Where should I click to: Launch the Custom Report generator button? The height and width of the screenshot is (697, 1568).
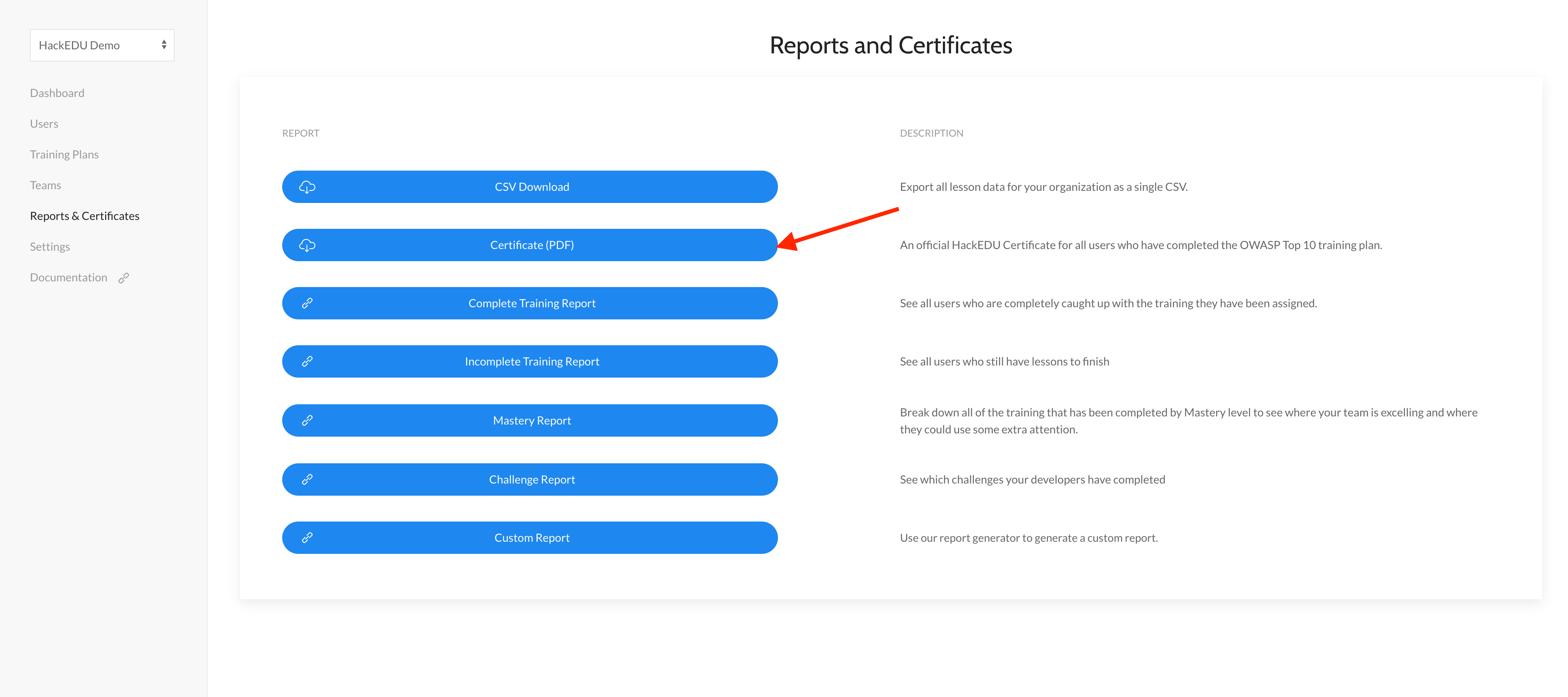coord(531,538)
